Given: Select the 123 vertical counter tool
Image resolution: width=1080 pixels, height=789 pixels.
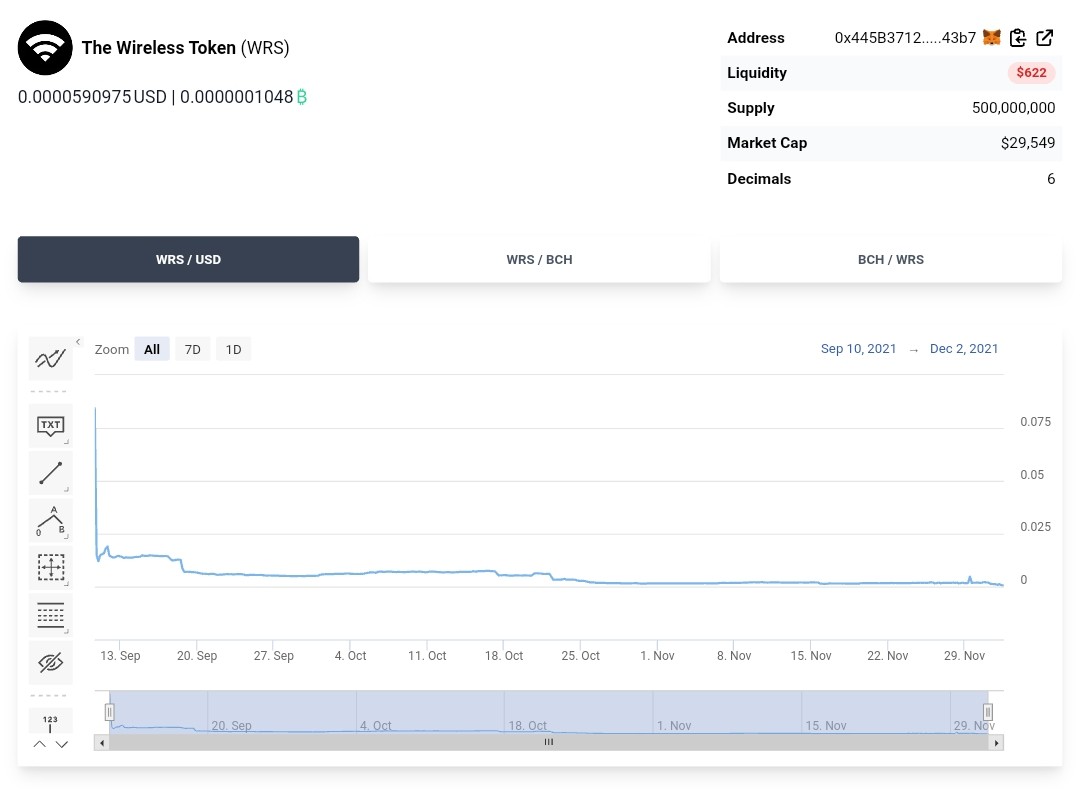Looking at the screenshot, I should (50, 722).
